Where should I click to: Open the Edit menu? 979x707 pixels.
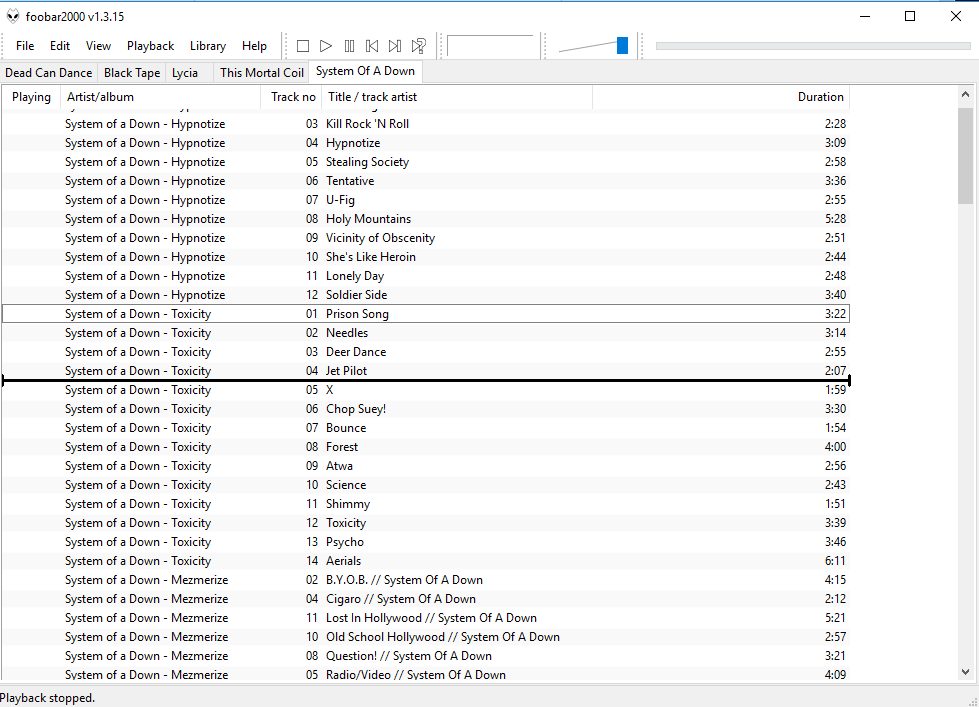[x=60, y=46]
